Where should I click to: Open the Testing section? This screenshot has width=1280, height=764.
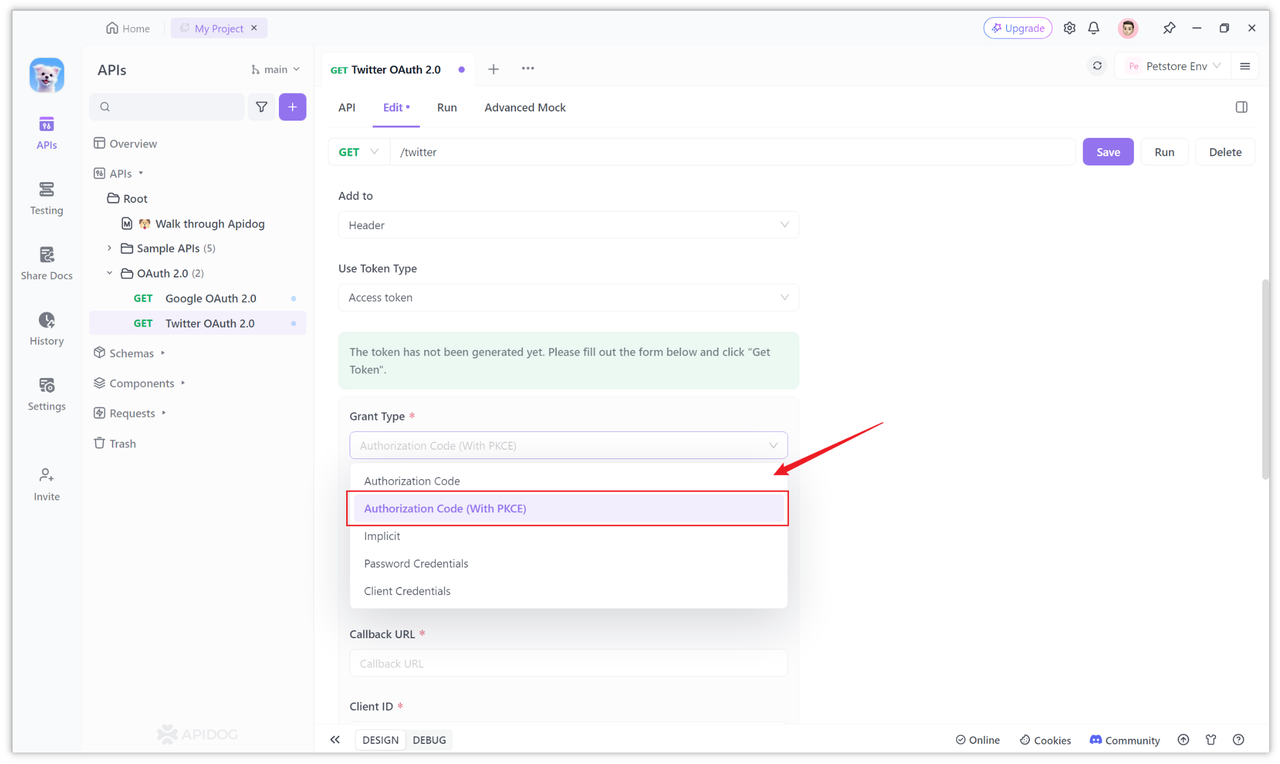pos(46,198)
